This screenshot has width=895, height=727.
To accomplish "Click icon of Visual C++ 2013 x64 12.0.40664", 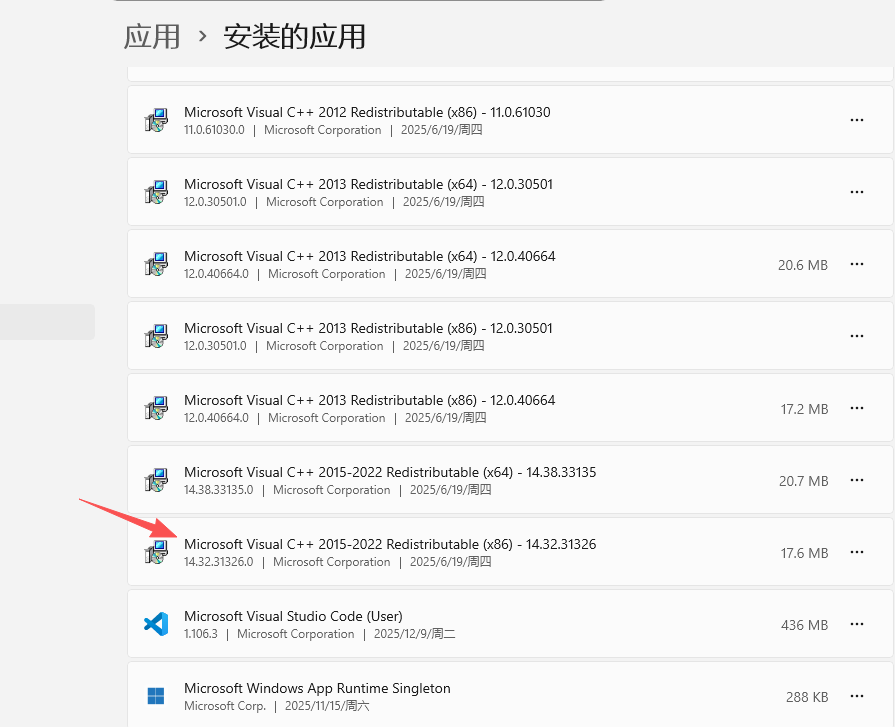I will (x=155, y=264).
